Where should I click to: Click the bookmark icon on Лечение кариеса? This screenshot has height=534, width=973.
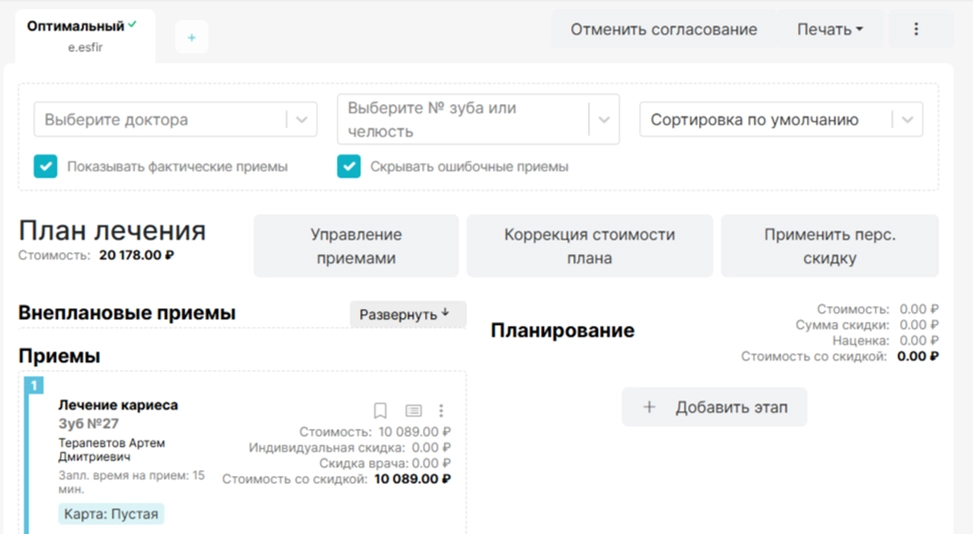tap(380, 411)
